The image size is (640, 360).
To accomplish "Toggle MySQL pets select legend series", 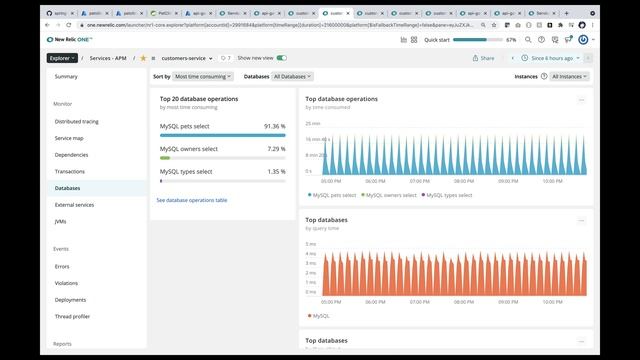I will pyautogui.click(x=331, y=195).
